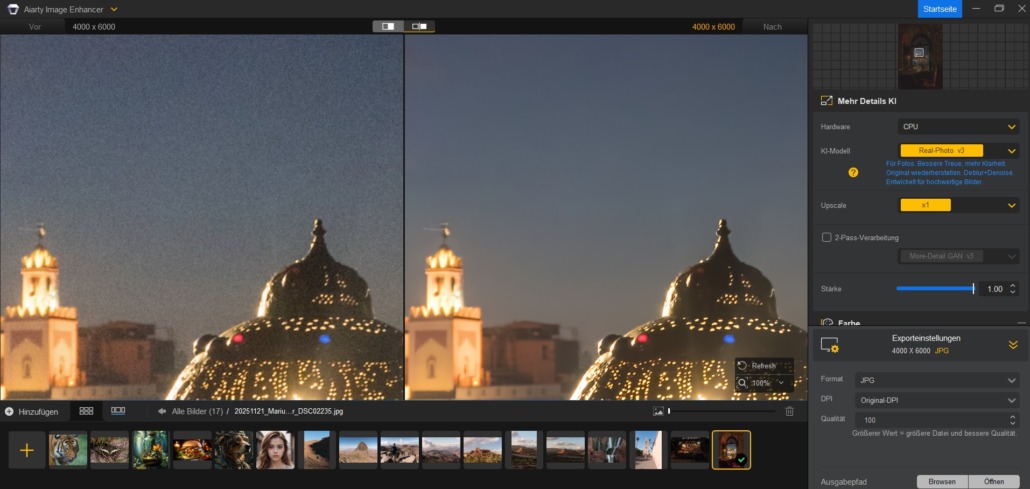This screenshot has height=489, width=1030.
Task: Click the export settings gear icon
Action: (x=829, y=345)
